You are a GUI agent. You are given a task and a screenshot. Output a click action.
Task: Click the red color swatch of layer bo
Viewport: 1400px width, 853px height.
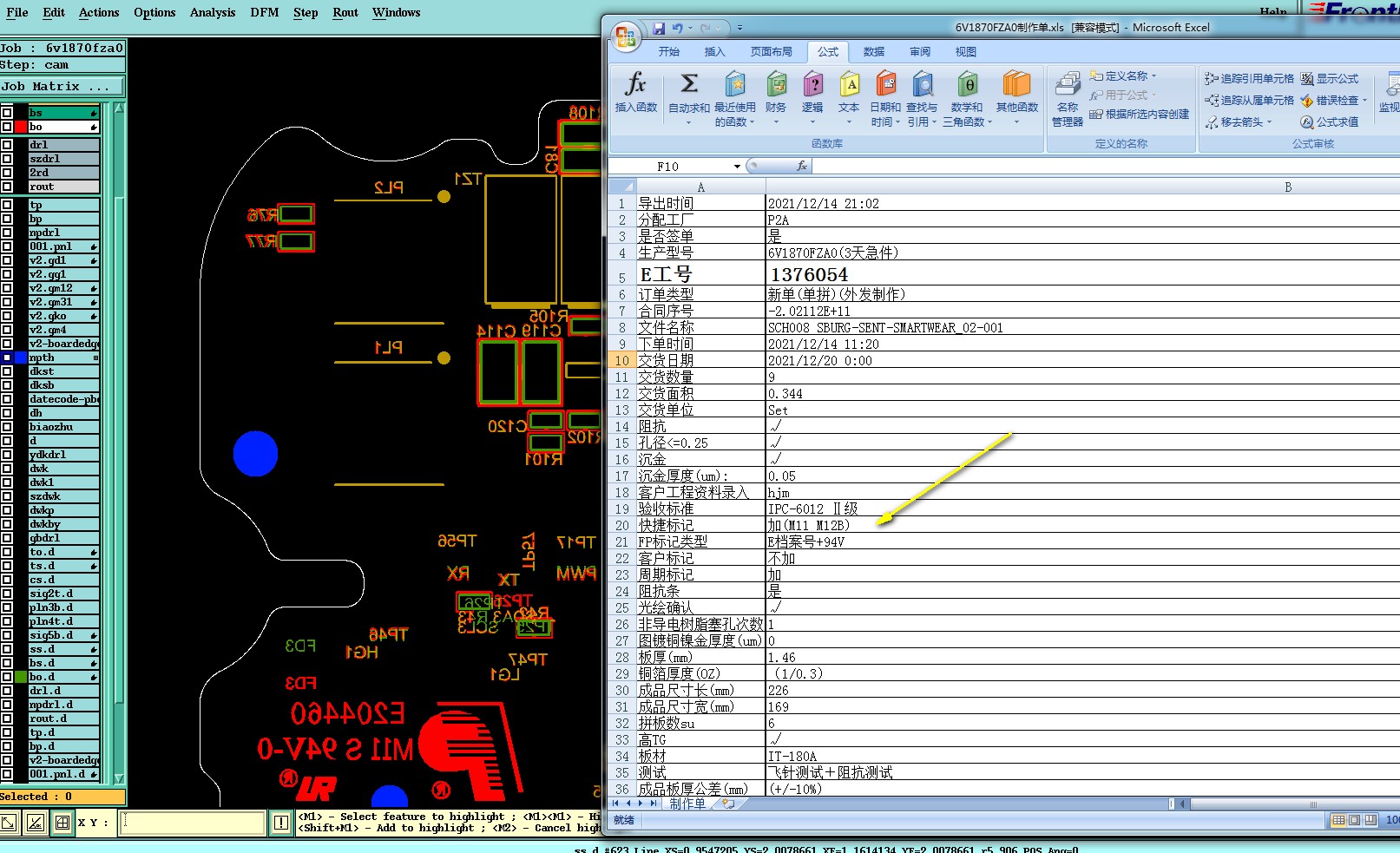[x=21, y=127]
